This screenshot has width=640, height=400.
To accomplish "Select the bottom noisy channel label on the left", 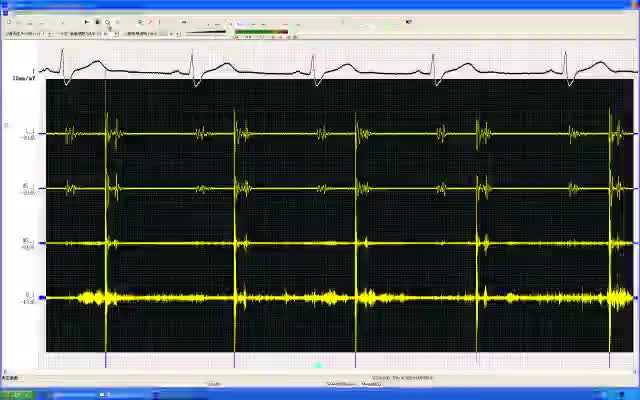I will click(29, 297).
